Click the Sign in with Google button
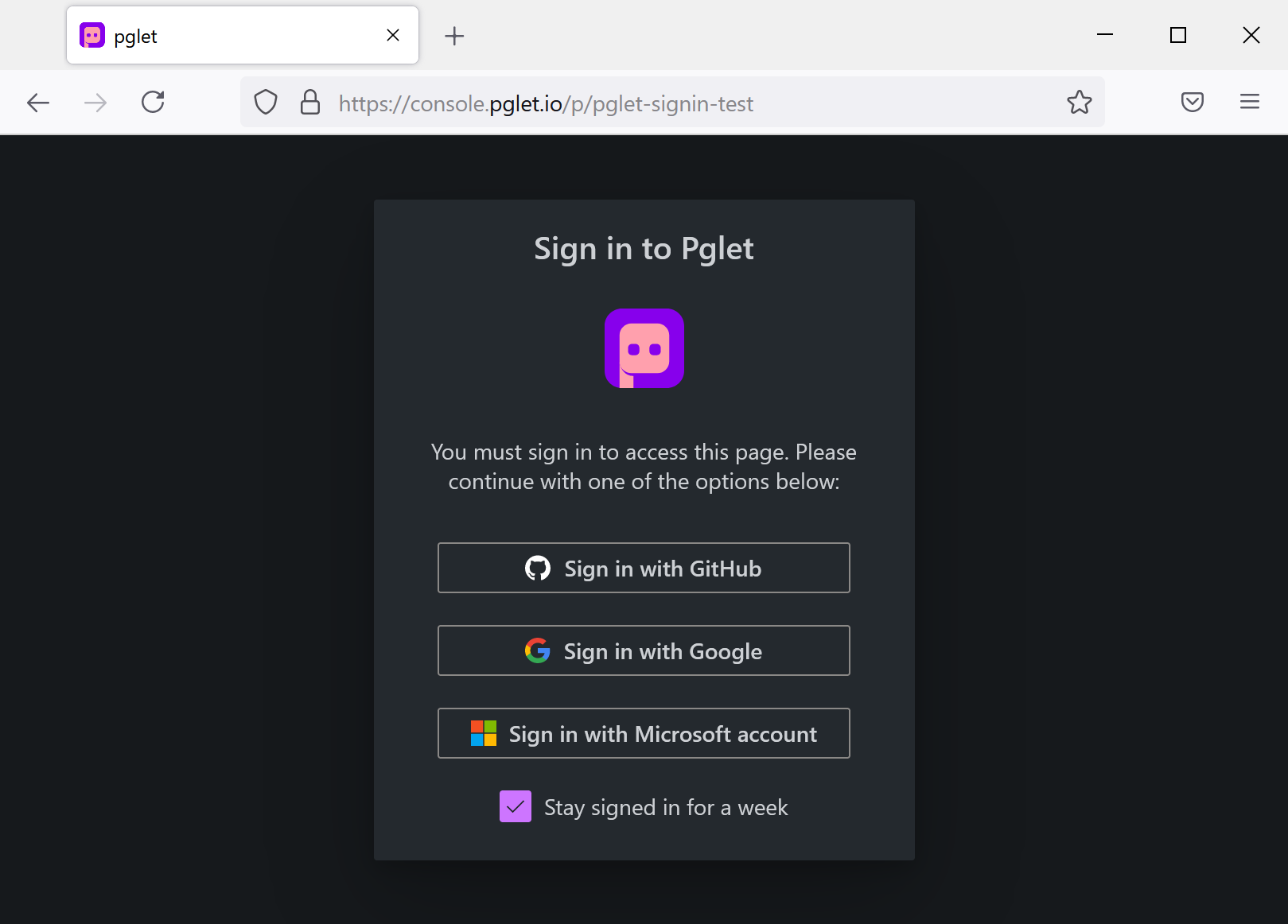 pyautogui.click(x=644, y=650)
